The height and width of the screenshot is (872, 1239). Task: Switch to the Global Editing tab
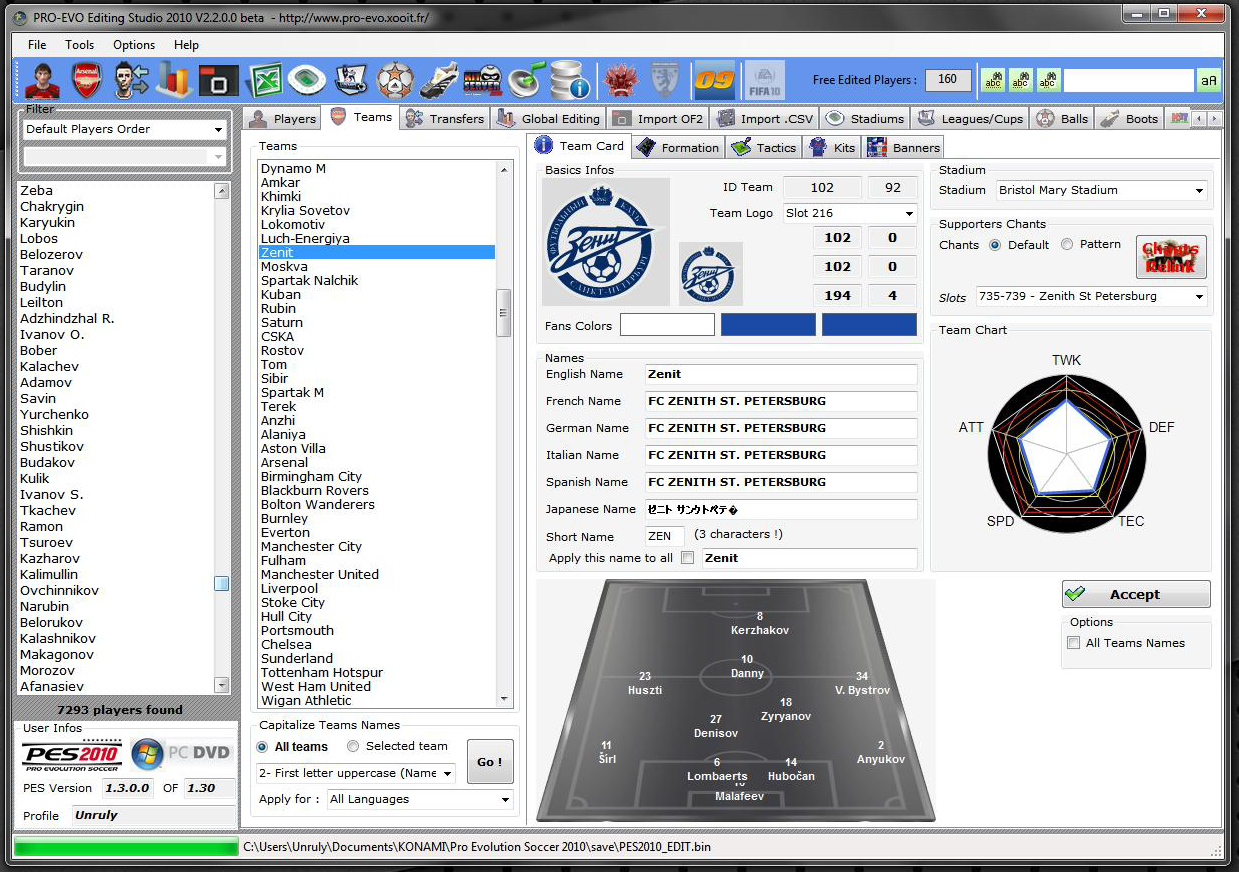549,119
